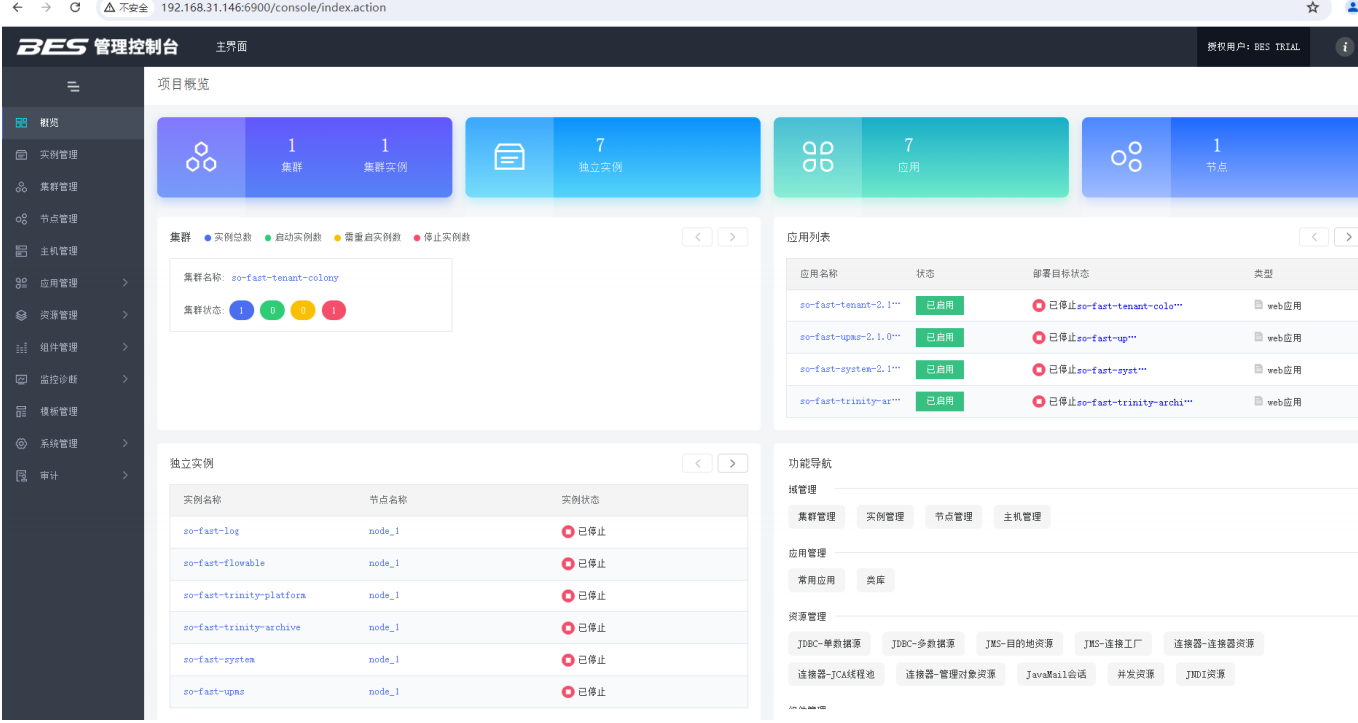Click the 模板管理 sidebar icon
The image size is (1358, 723).
click(x=22, y=411)
